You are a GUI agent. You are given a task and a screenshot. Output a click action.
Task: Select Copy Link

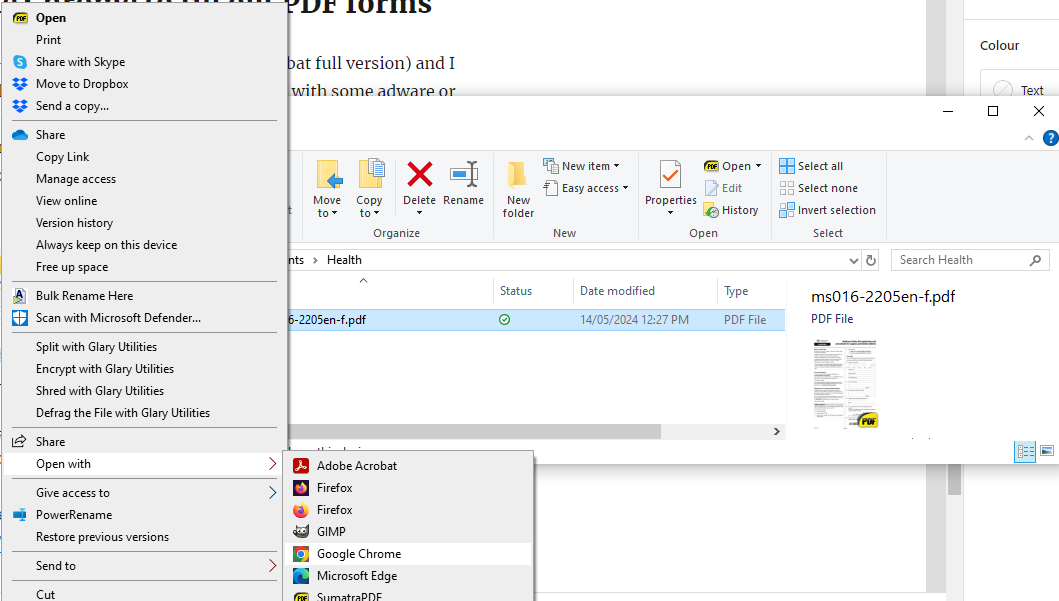(144, 157)
